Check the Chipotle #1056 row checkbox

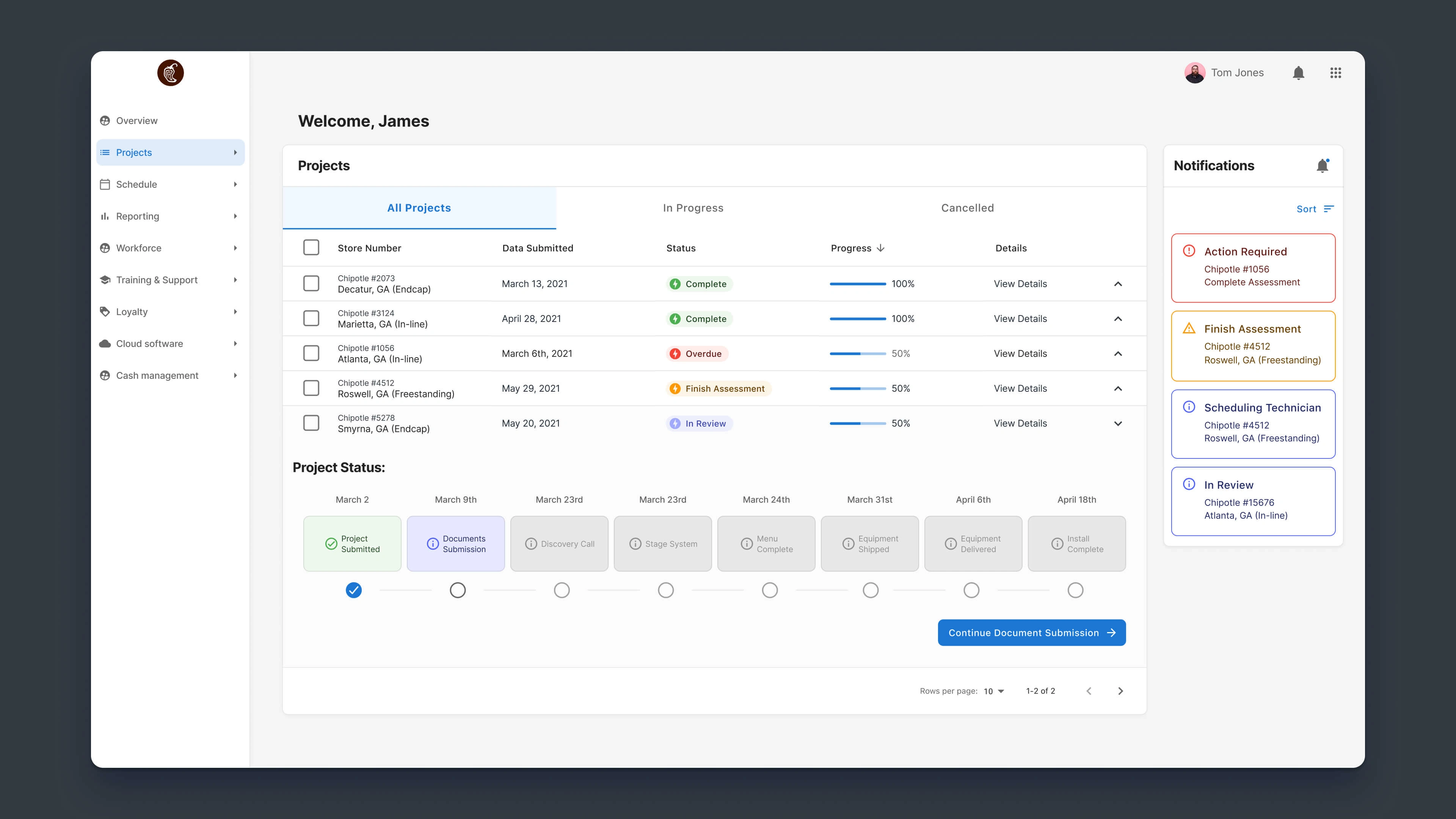[x=311, y=353]
